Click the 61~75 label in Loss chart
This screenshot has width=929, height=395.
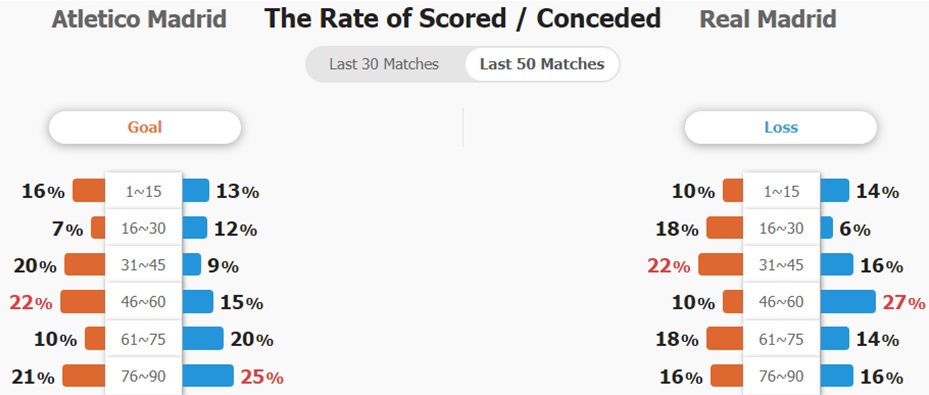[781, 339]
